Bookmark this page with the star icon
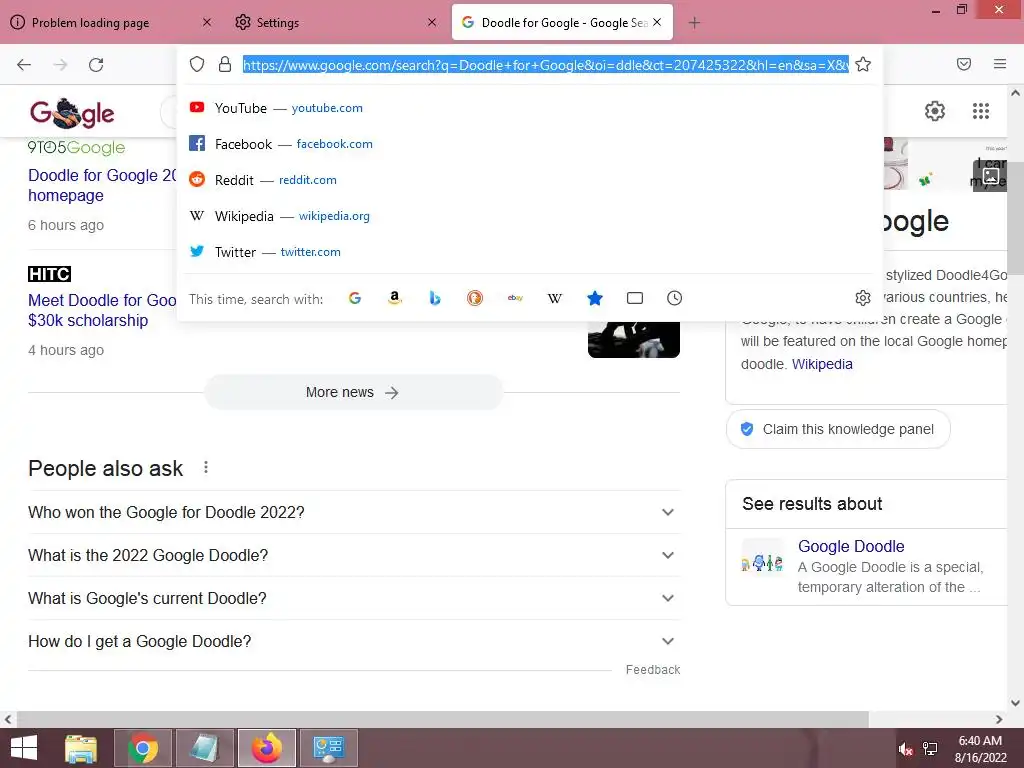The image size is (1024, 768). pos(863,64)
